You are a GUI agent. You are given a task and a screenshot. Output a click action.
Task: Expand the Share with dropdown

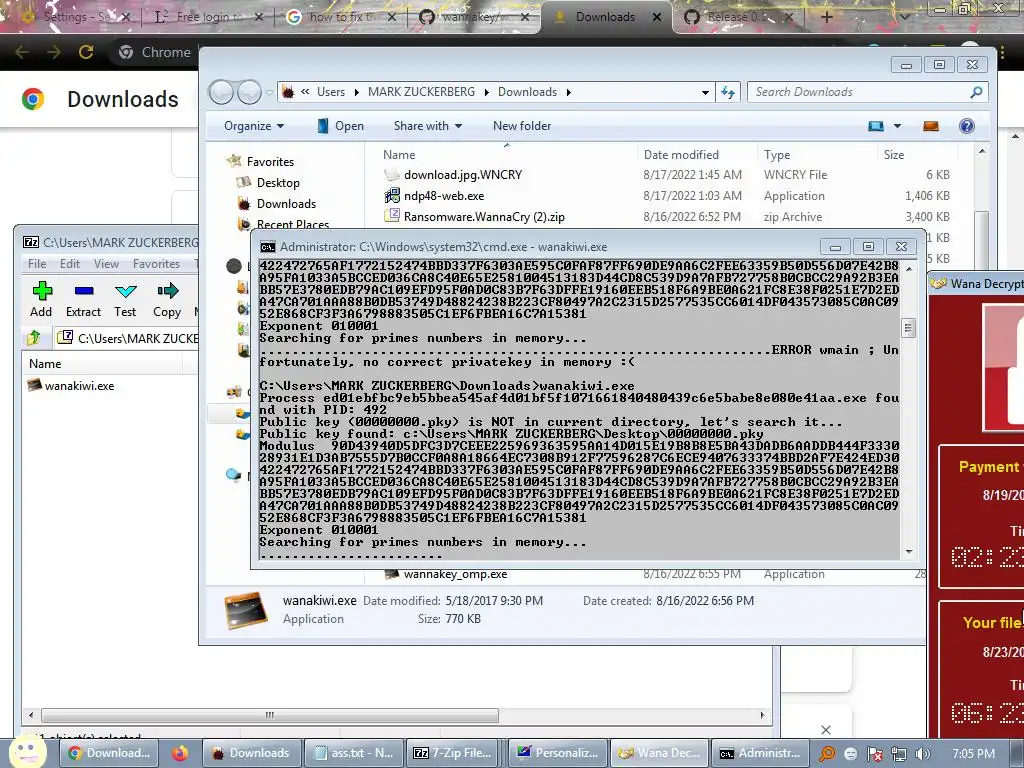click(x=428, y=126)
